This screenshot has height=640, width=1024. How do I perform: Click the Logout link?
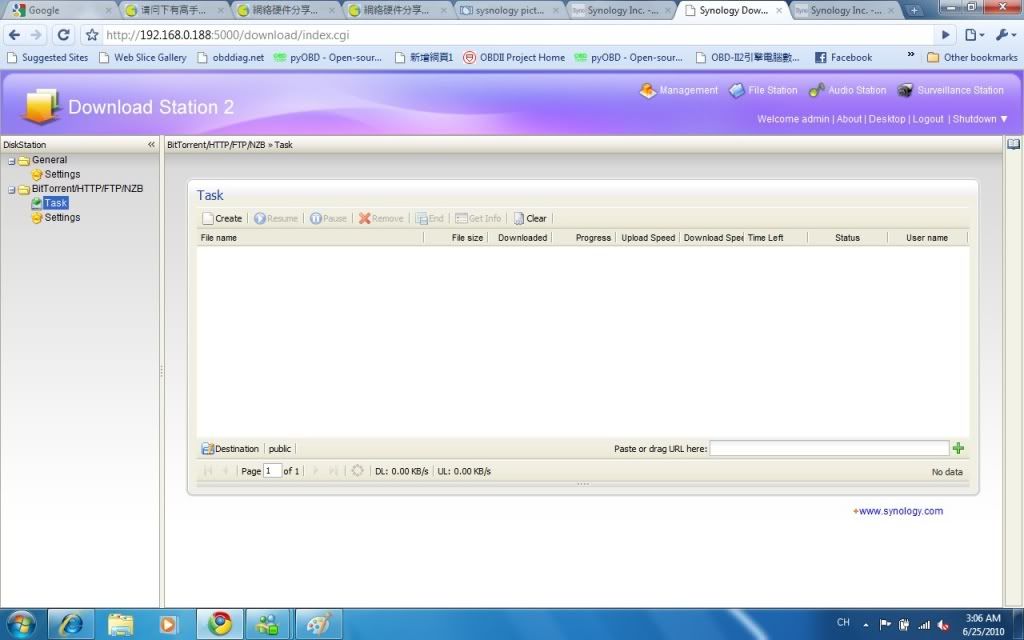(928, 119)
